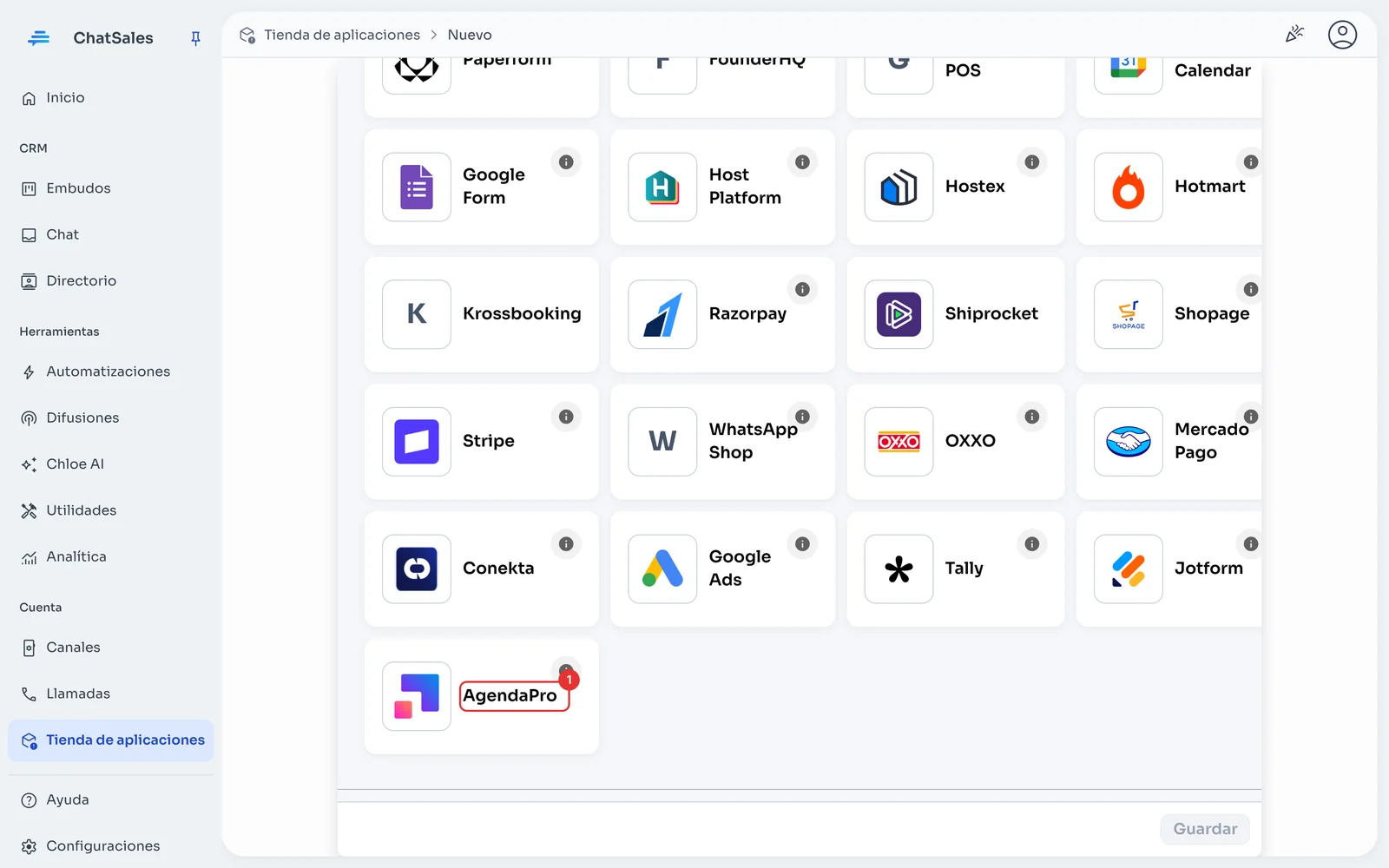This screenshot has height=868, width=1389.
Task: Show info for Stripe
Action: pyautogui.click(x=566, y=417)
